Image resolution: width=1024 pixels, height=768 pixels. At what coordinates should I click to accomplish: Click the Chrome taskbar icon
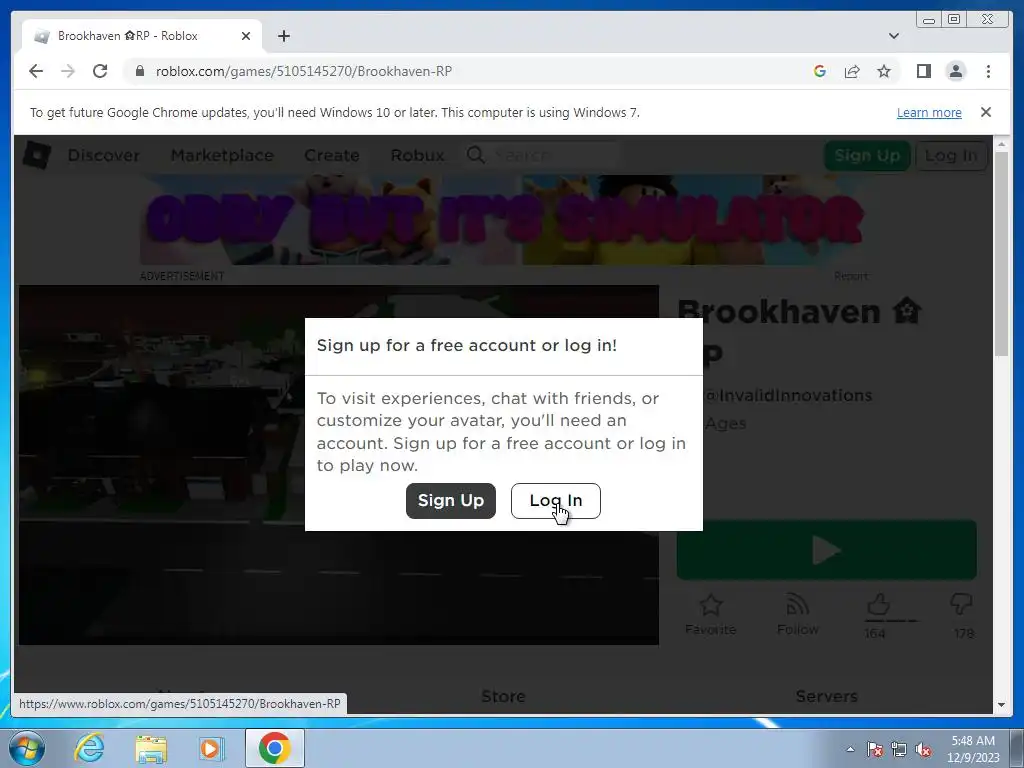(x=274, y=748)
